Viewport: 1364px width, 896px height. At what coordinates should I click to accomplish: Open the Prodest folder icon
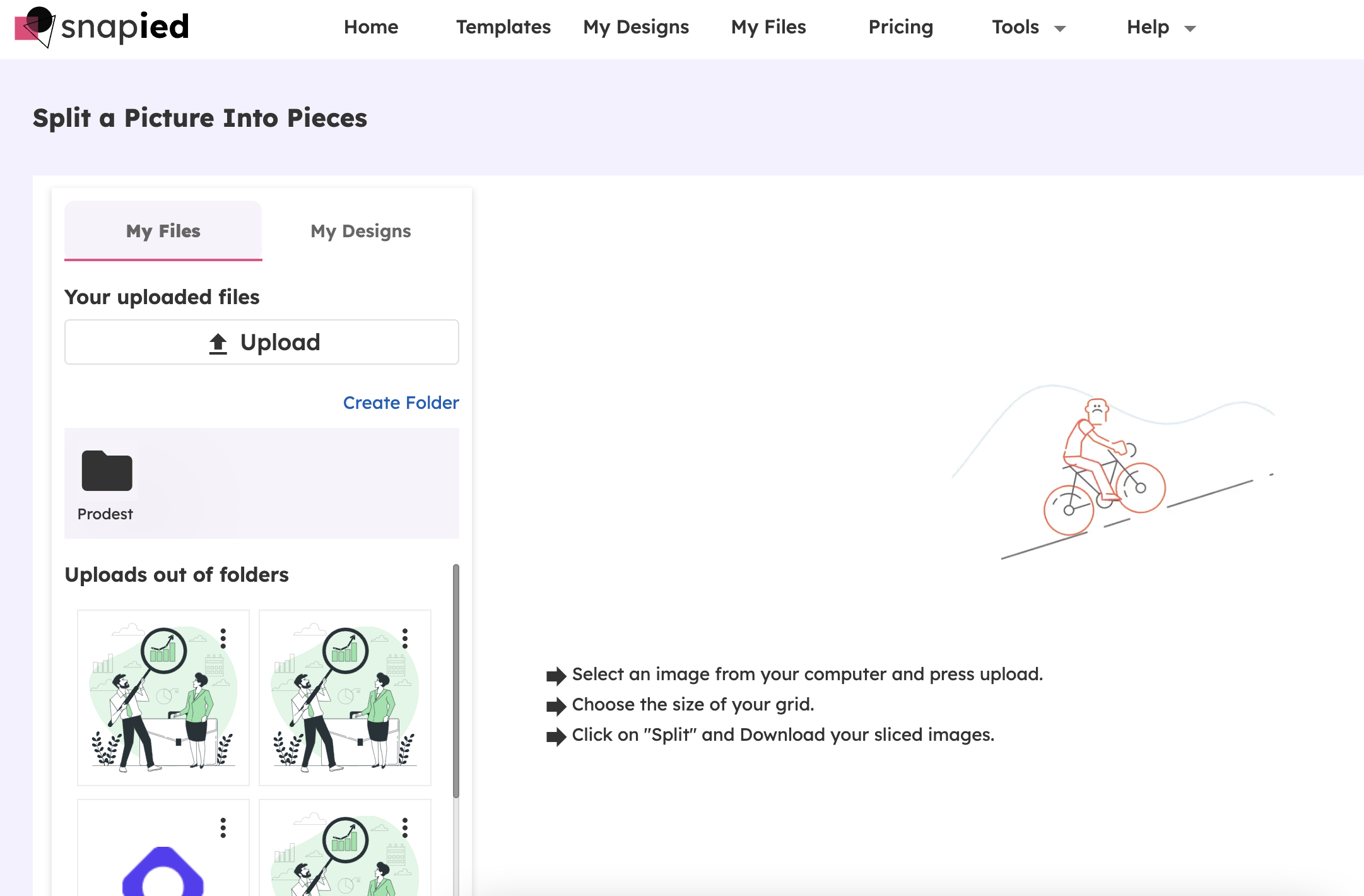(107, 471)
